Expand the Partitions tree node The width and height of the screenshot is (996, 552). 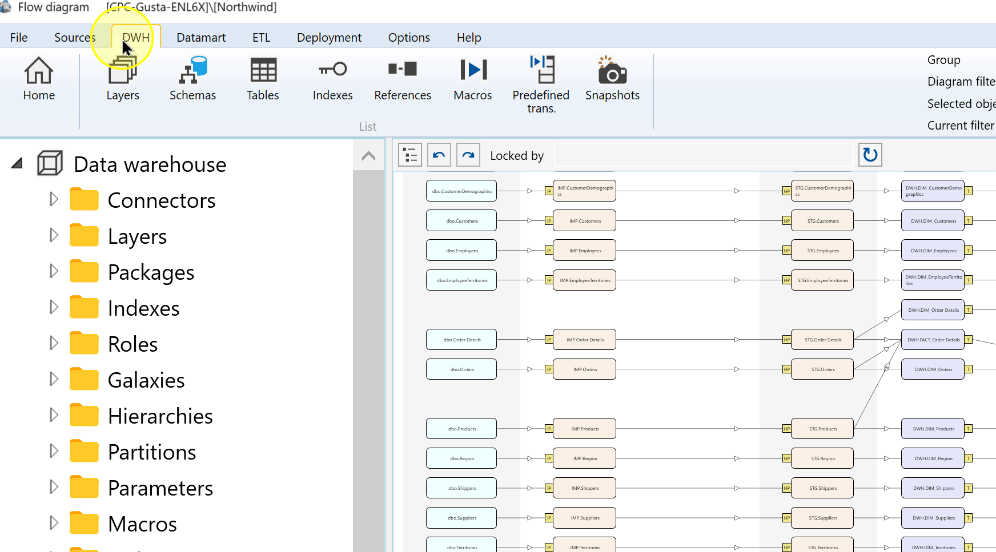click(54, 451)
